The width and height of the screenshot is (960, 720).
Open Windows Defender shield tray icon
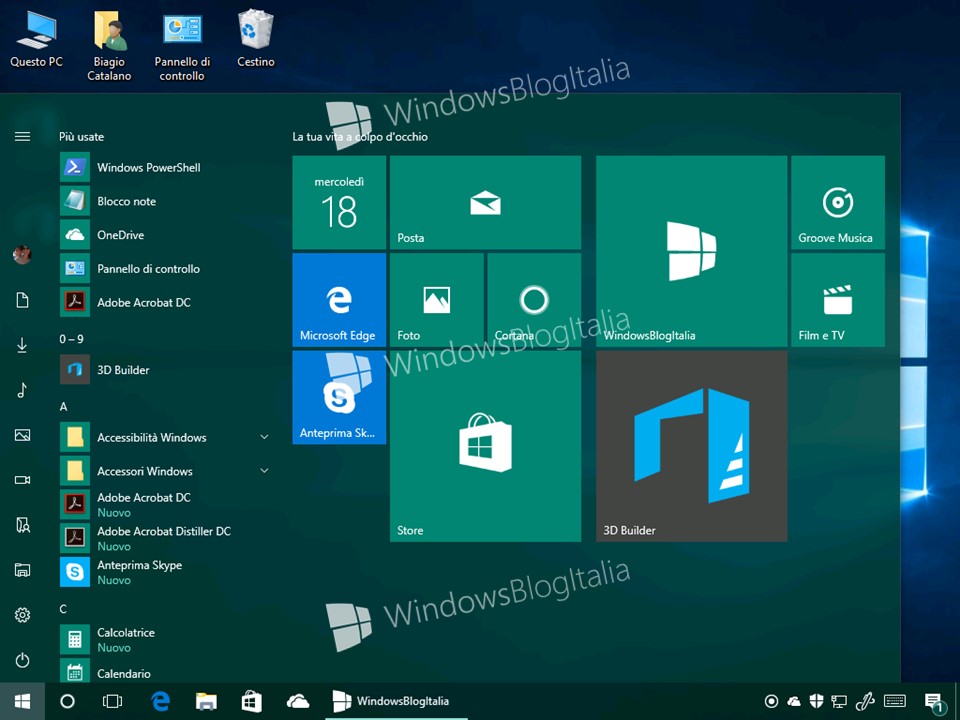pyautogui.click(x=816, y=701)
